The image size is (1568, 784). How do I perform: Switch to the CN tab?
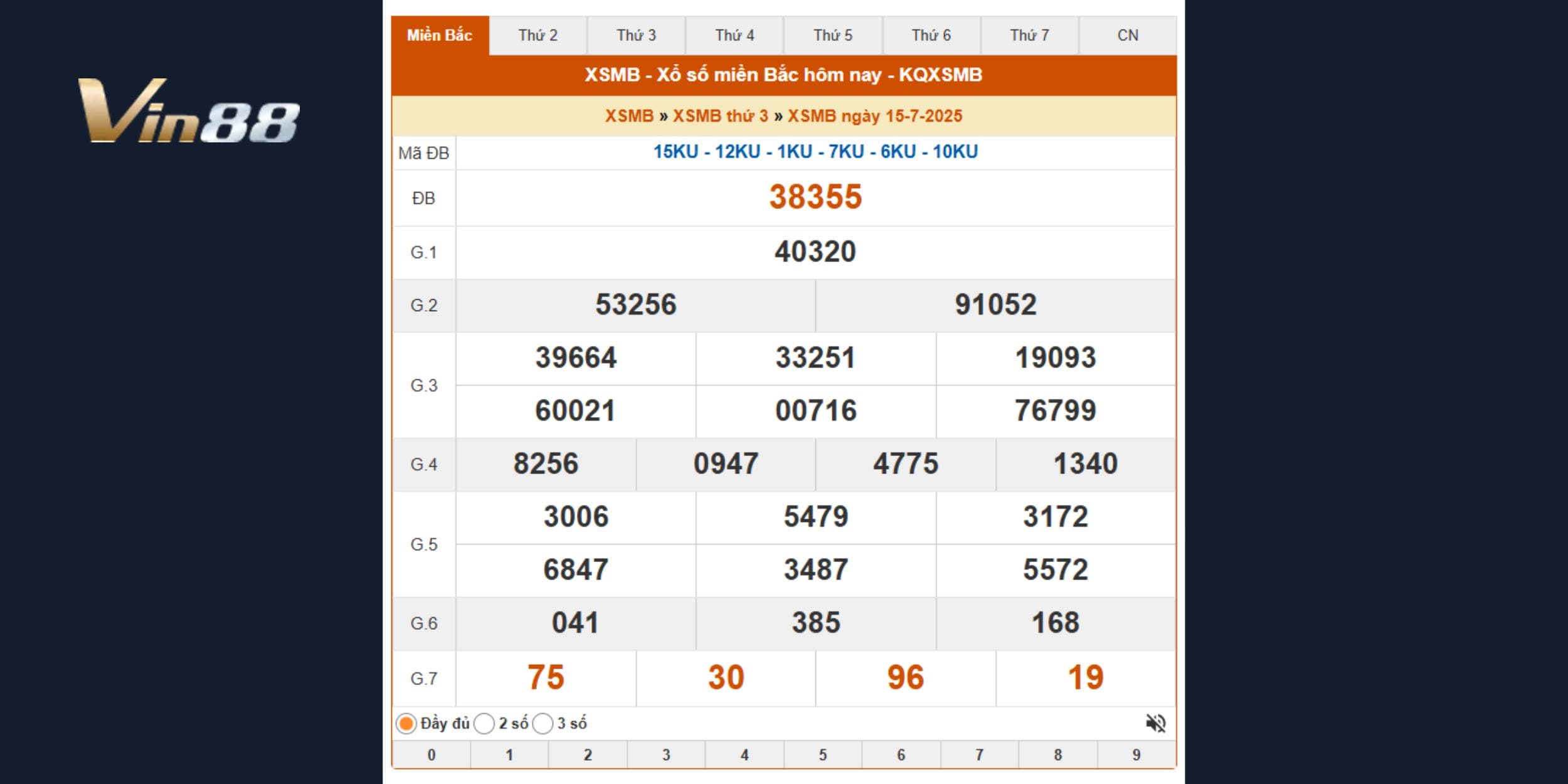(x=1128, y=35)
